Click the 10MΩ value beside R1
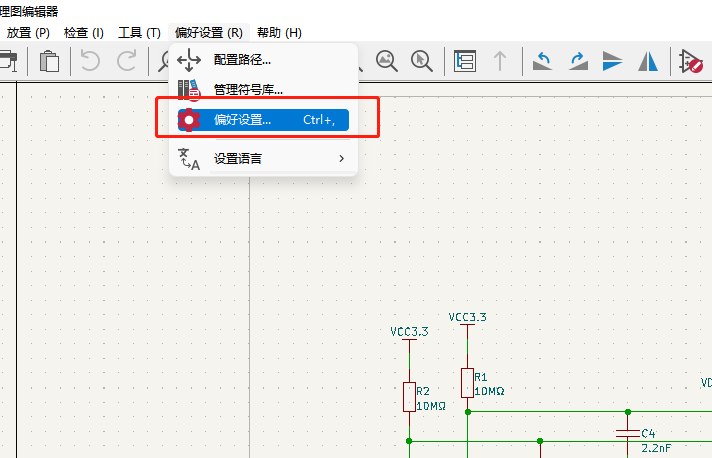Image resolution: width=712 pixels, height=458 pixels. click(x=490, y=391)
